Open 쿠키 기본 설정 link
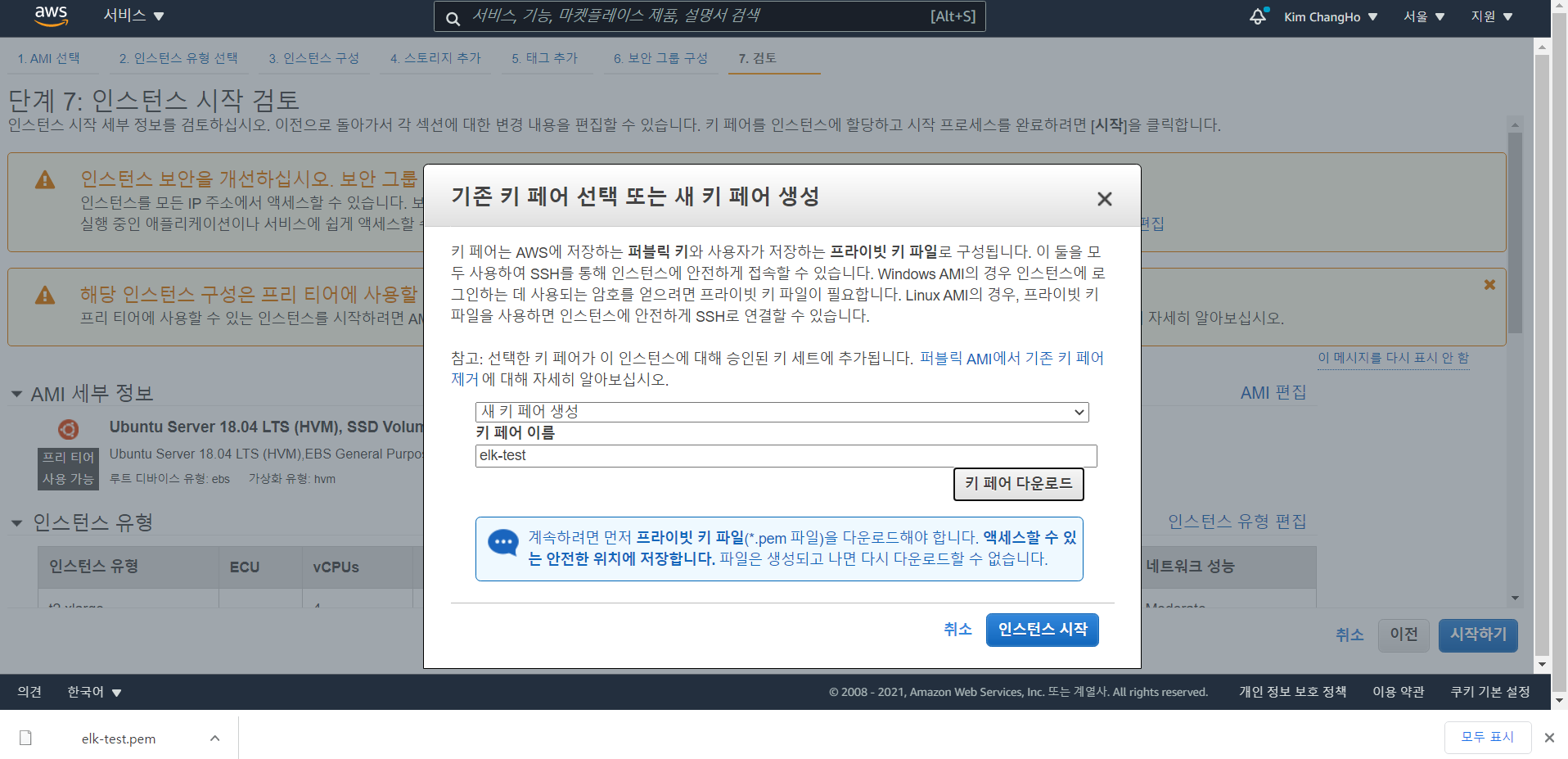 1490,692
